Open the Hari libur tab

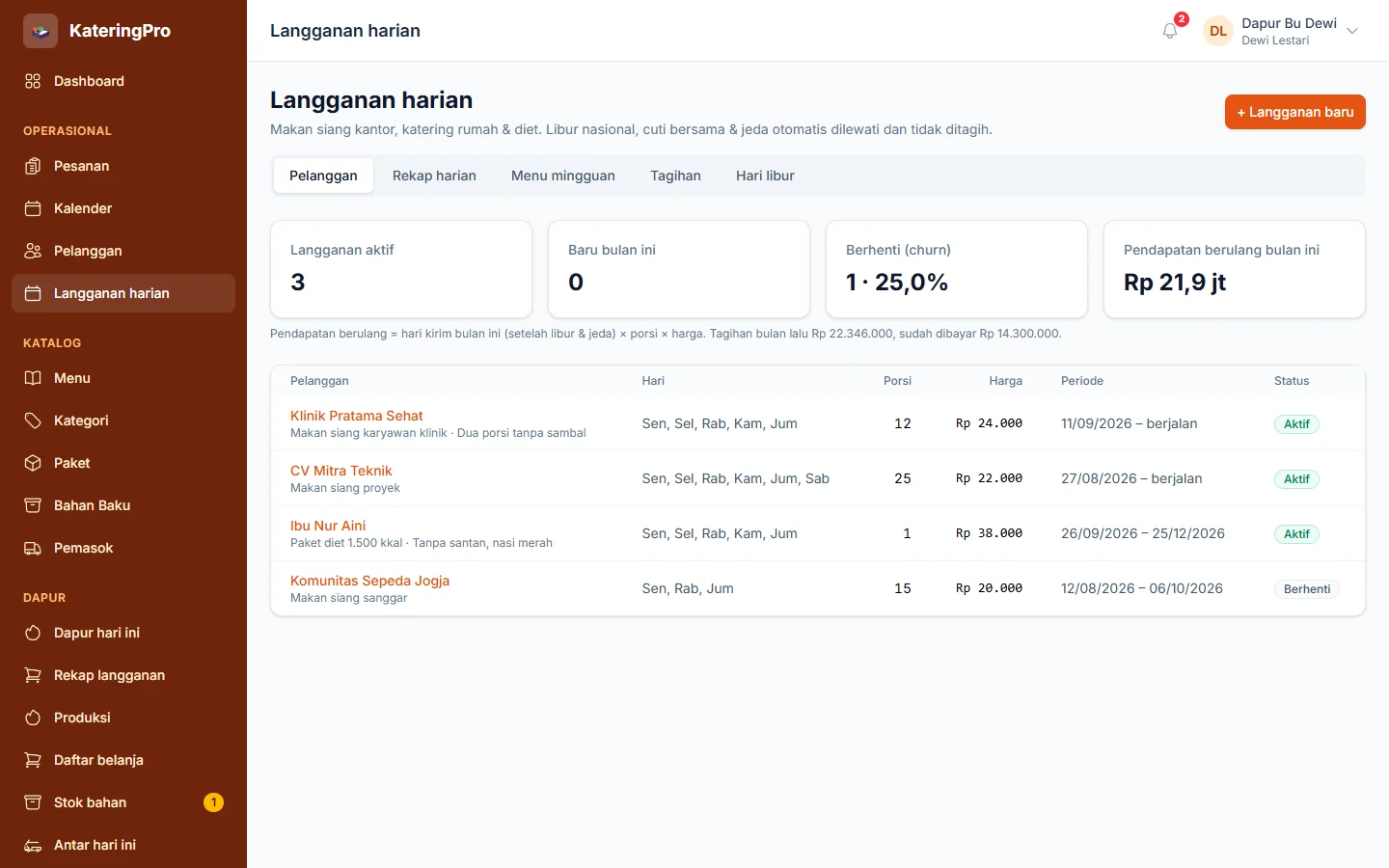click(x=765, y=176)
